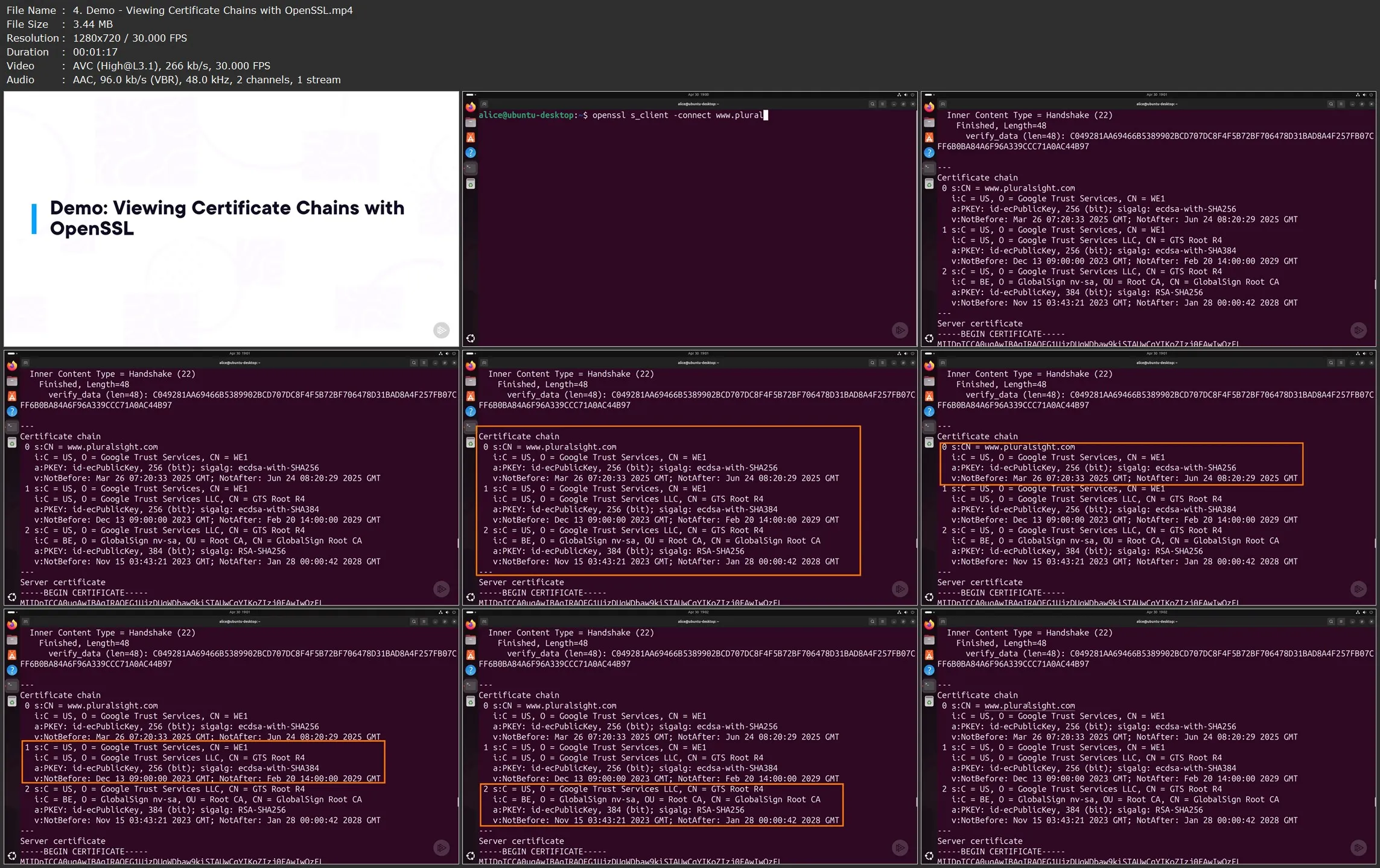The width and height of the screenshot is (1380, 868).
Task: Open the title slide thumbnail
Action: [231, 219]
